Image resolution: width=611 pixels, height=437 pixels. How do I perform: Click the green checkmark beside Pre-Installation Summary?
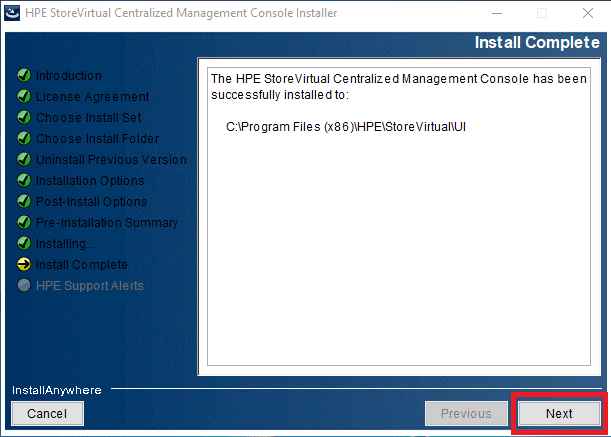click(24, 222)
